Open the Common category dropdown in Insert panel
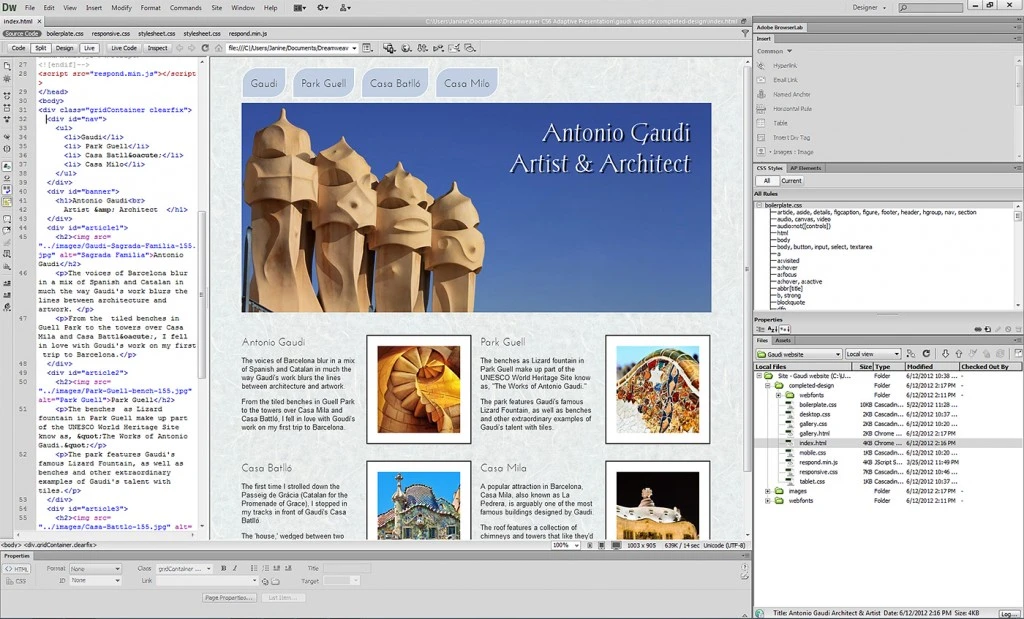Image resolution: width=1024 pixels, height=619 pixels. pos(776,50)
